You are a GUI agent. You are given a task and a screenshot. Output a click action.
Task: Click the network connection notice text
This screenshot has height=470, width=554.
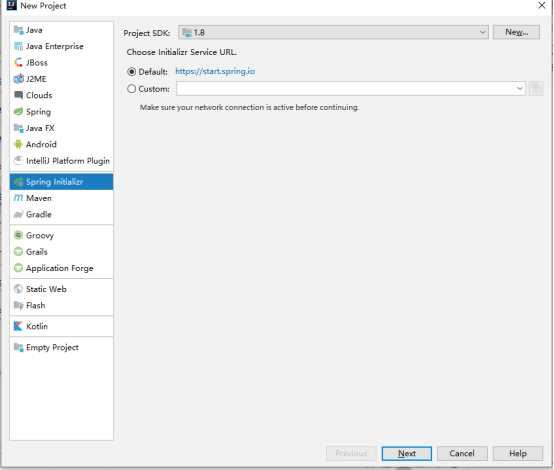(x=249, y=107)
